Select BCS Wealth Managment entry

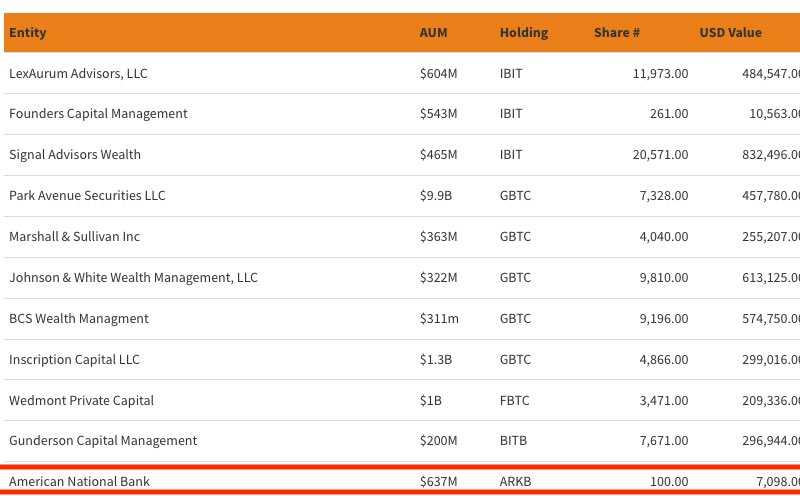click(78, 319)
